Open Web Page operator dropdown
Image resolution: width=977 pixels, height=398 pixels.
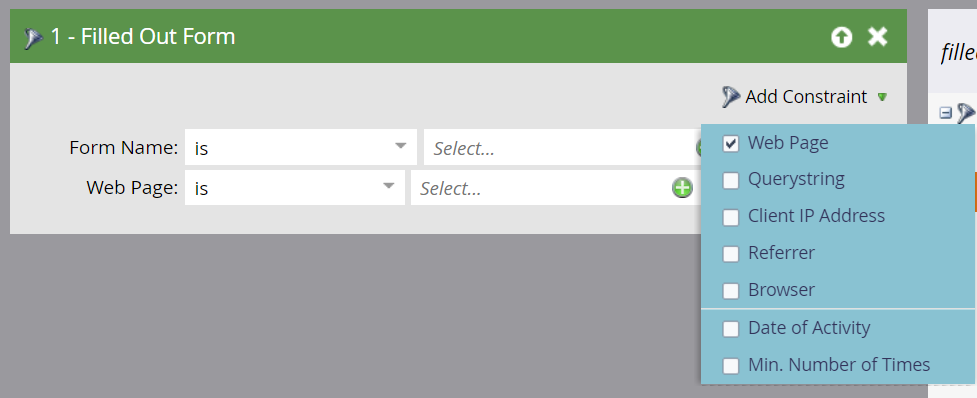(295, 187)
